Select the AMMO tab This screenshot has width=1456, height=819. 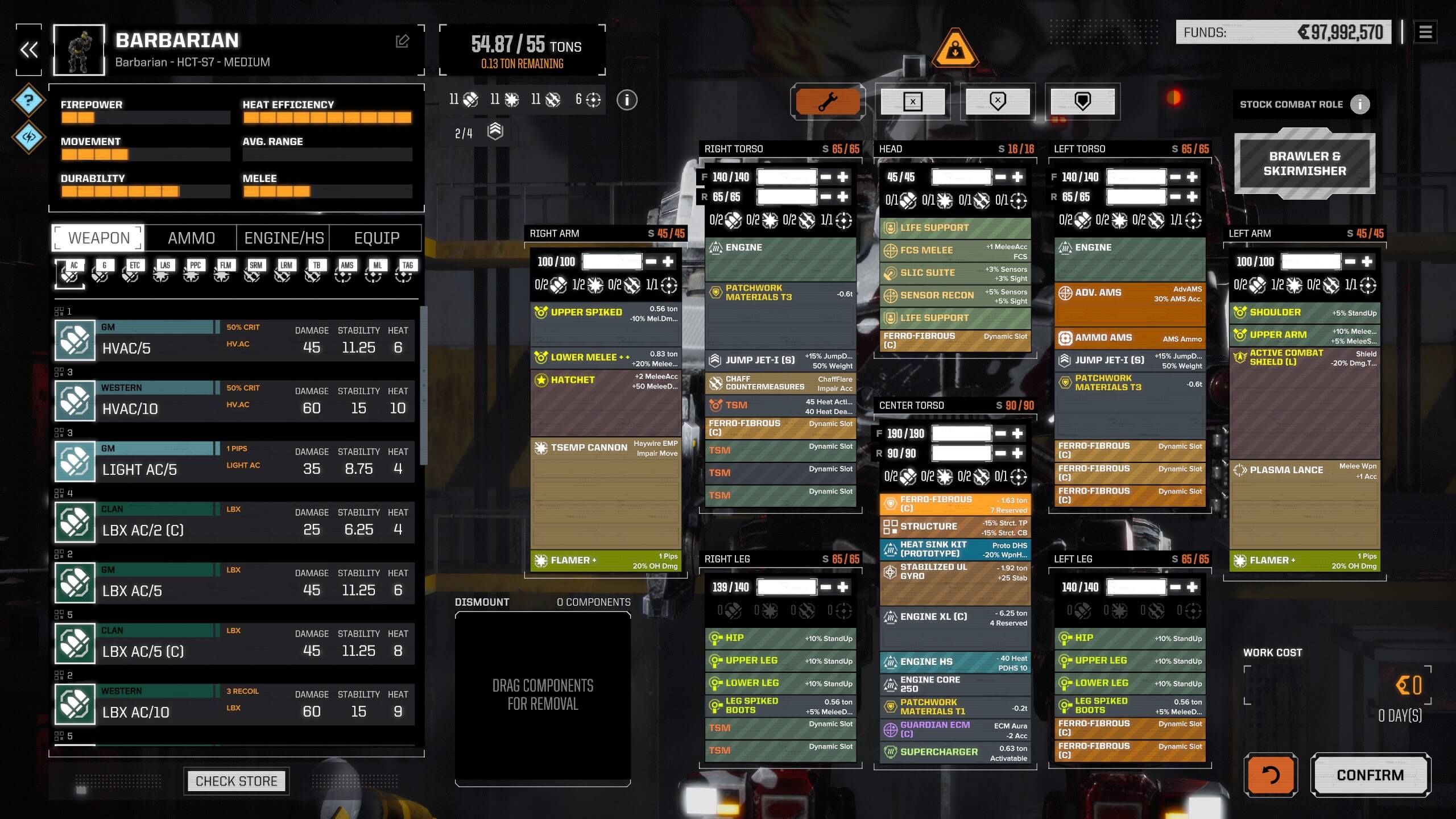(x=192, y=237)
